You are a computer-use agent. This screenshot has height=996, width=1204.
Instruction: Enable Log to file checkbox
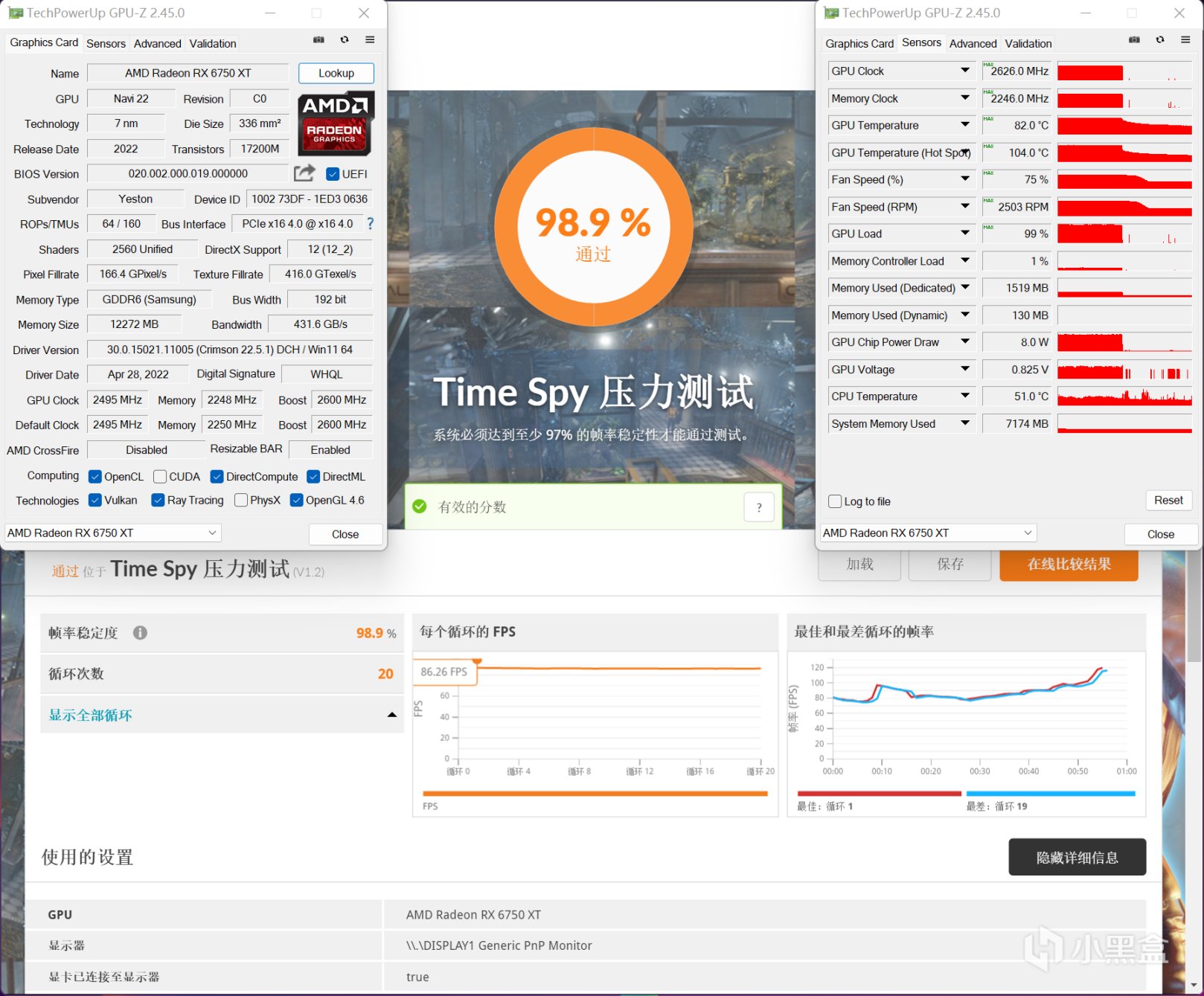[835, 501]
